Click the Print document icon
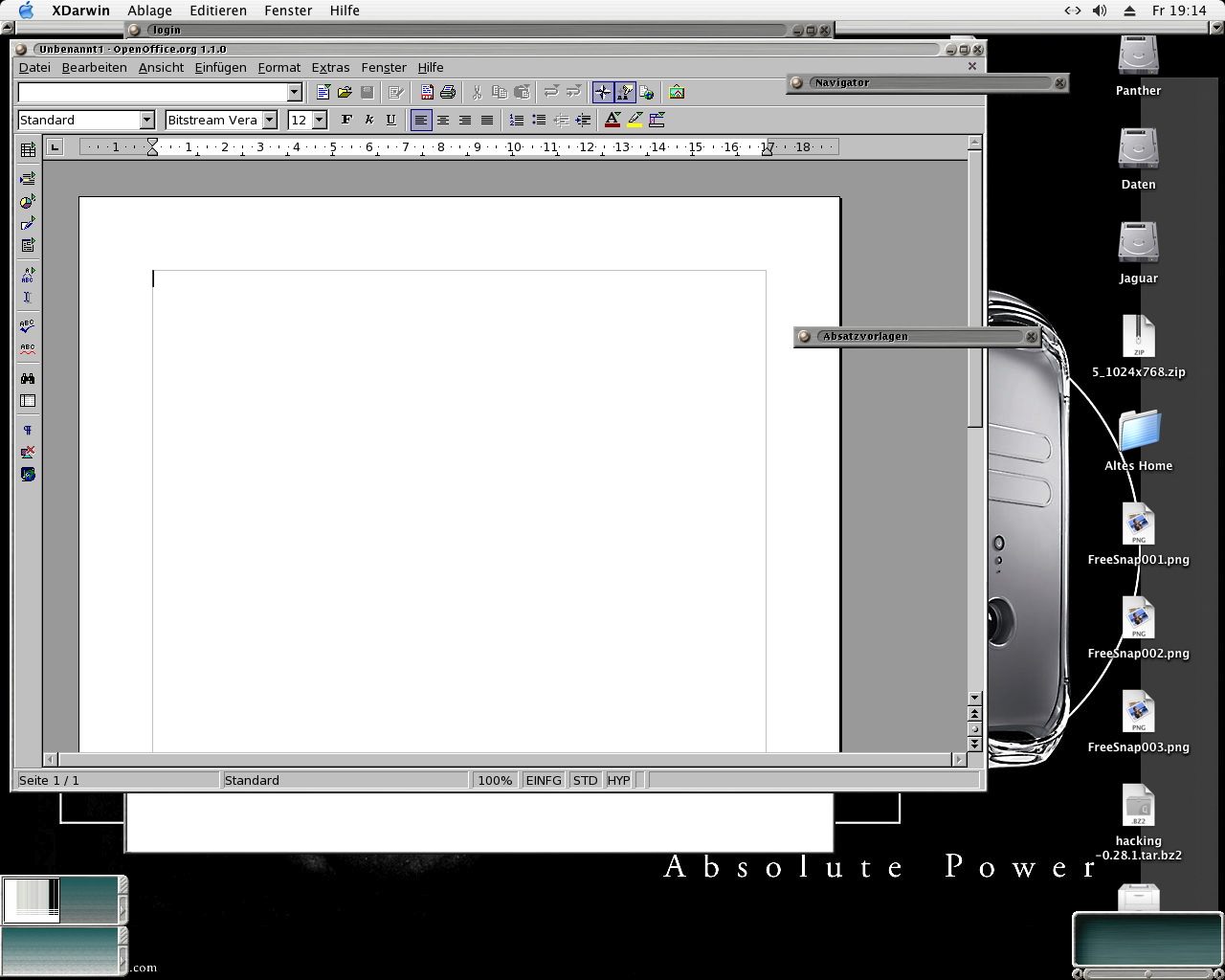The width and height of the screenshot is (1225, 980). tap(447, 93)
